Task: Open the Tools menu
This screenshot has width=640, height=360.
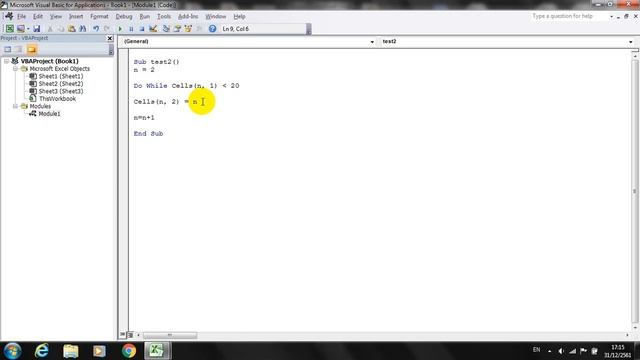Action: tap(164, 16)
